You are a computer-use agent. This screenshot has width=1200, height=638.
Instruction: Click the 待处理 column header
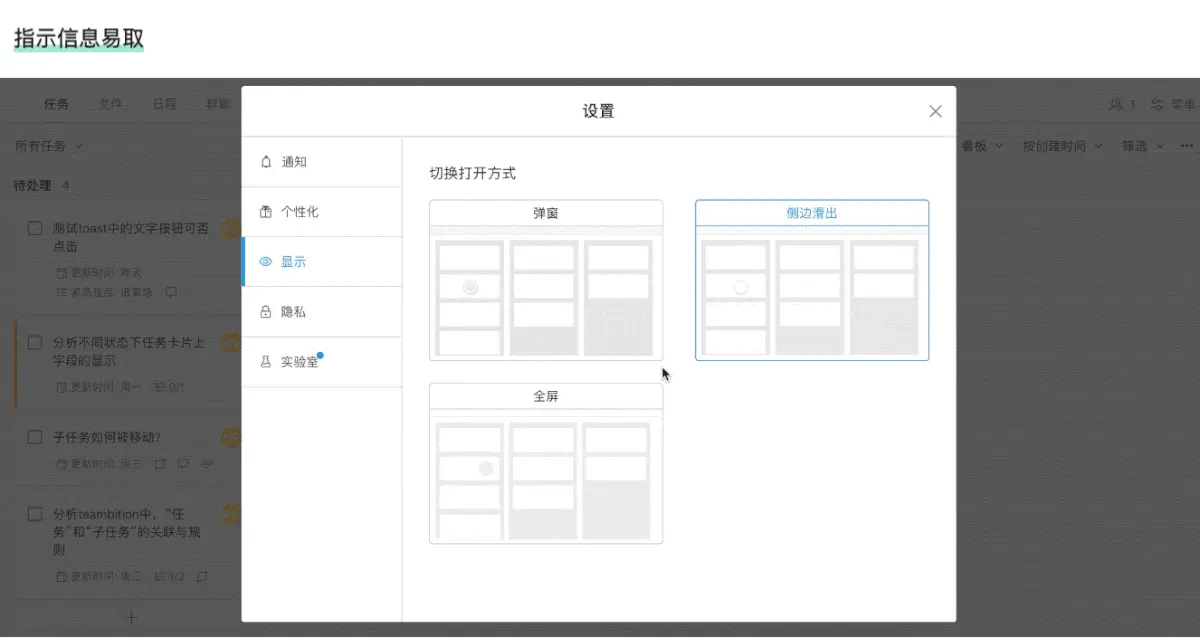33,186
